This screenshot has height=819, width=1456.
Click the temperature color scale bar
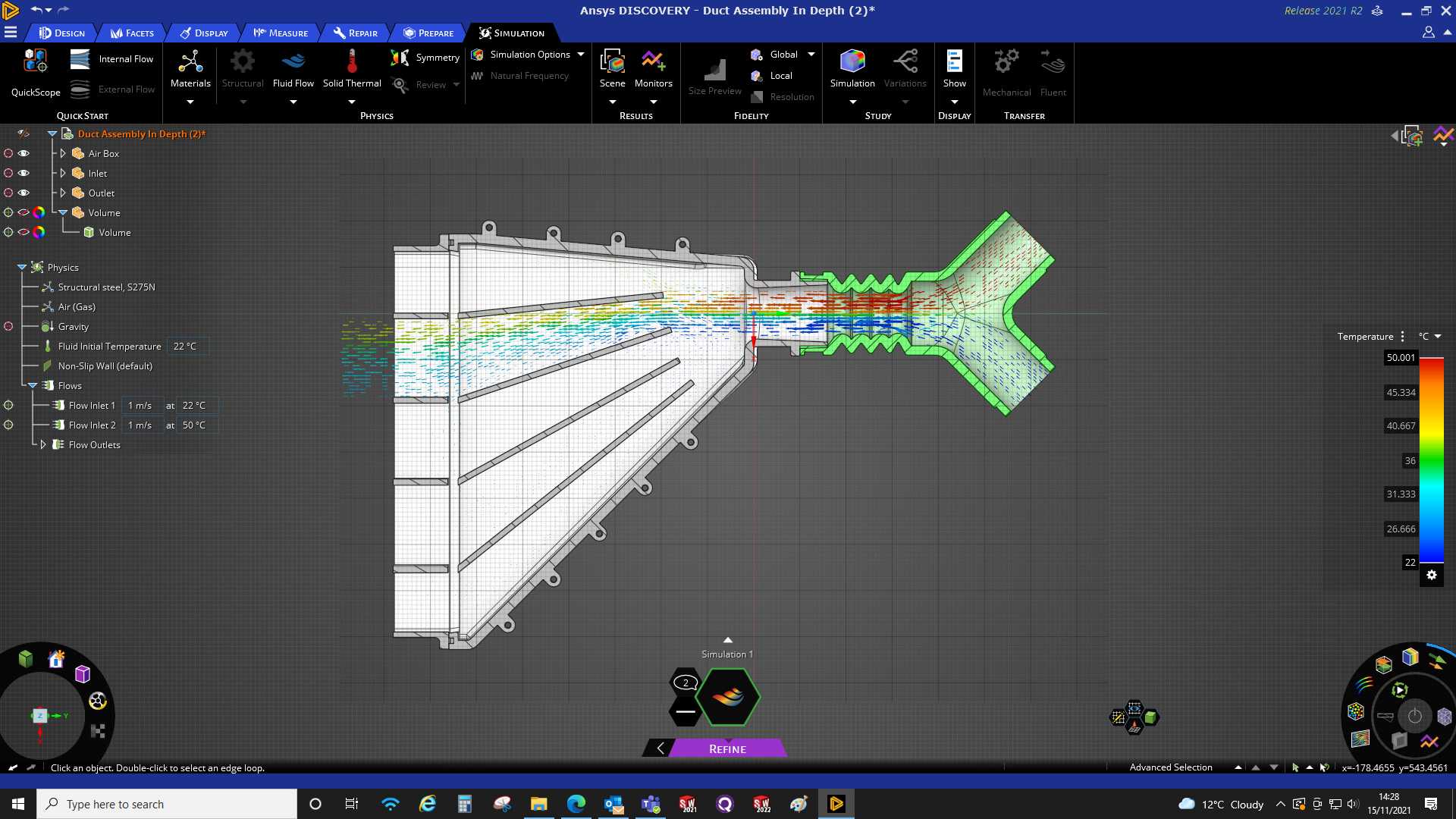[x=1431, y=460]
